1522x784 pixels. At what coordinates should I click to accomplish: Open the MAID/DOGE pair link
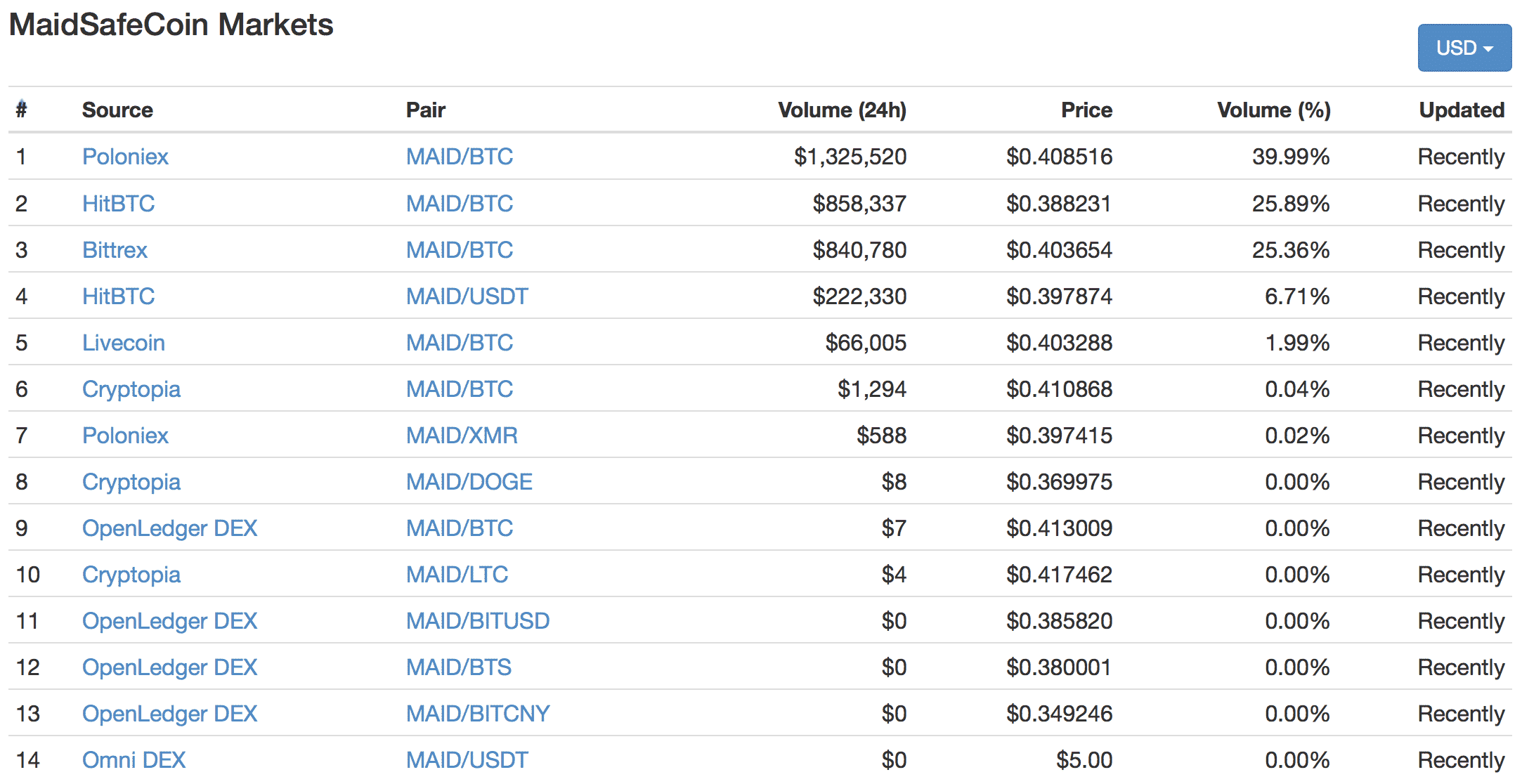coord(469,481)
